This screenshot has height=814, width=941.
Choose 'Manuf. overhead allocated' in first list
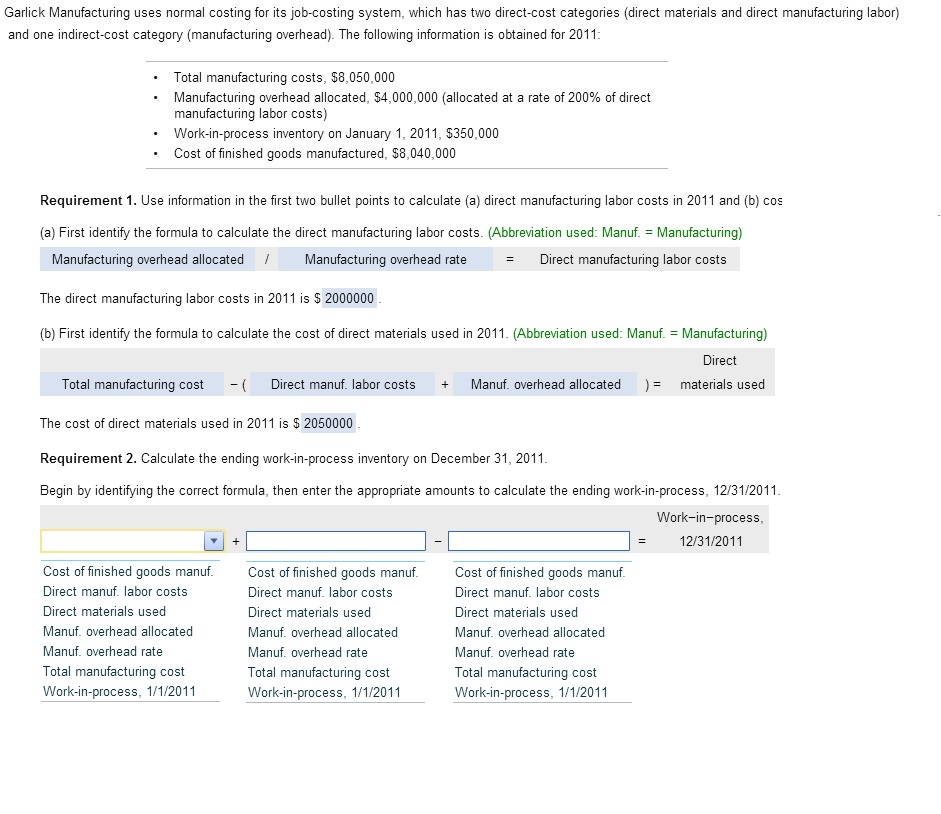tap(118, 632)
